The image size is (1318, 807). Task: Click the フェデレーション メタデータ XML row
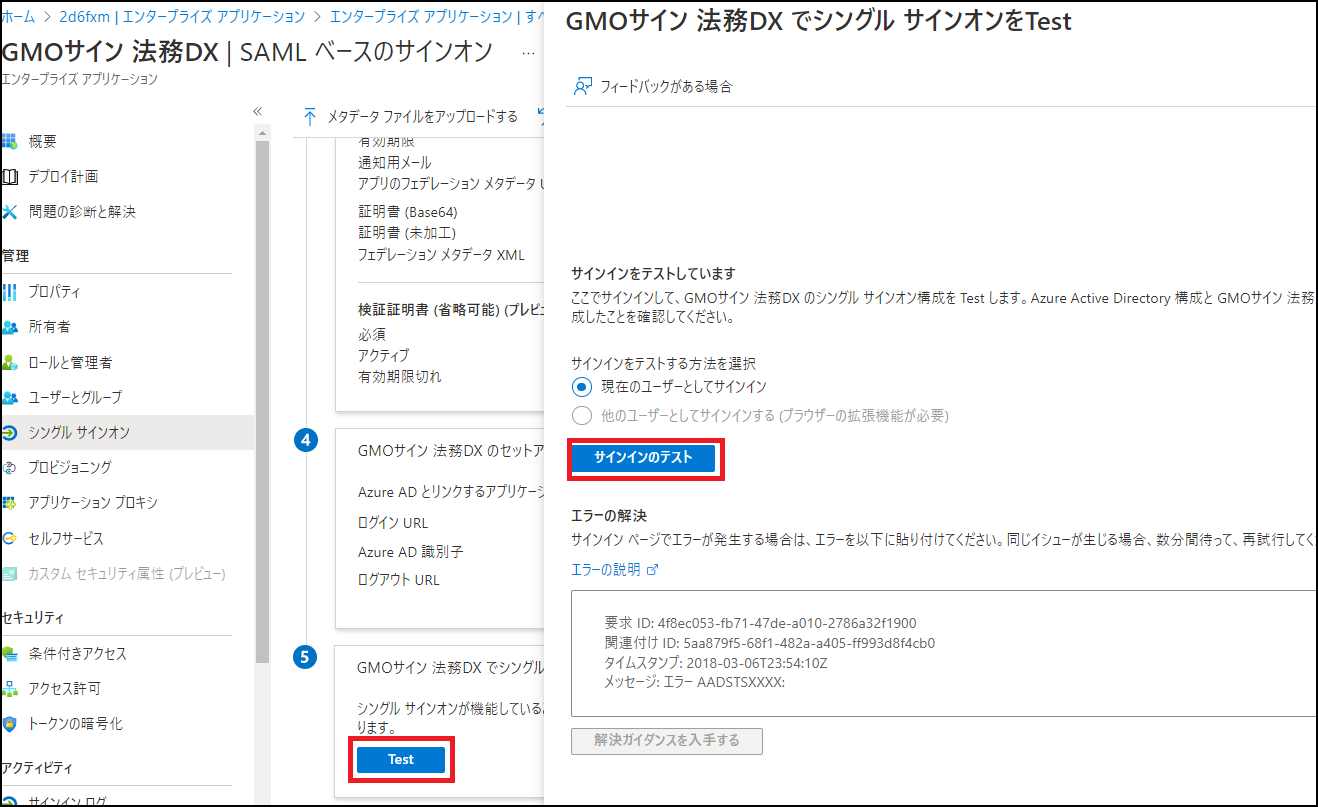[x=441, y=255]
